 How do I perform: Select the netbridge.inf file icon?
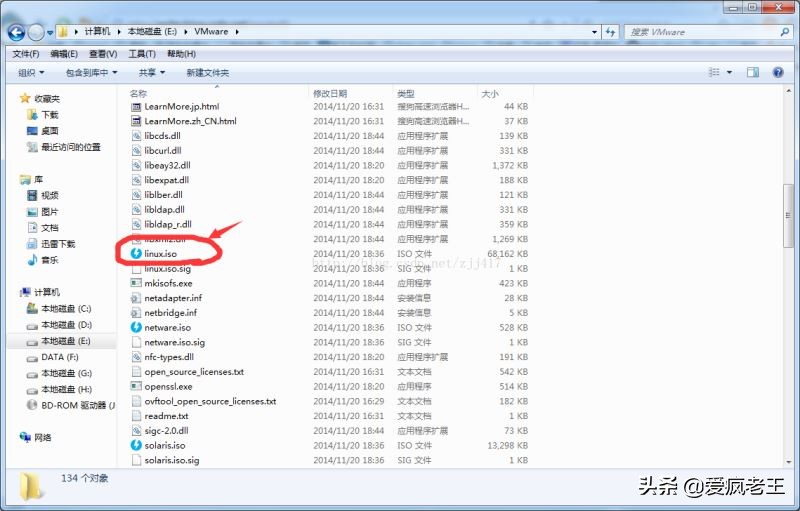[136, 313]
